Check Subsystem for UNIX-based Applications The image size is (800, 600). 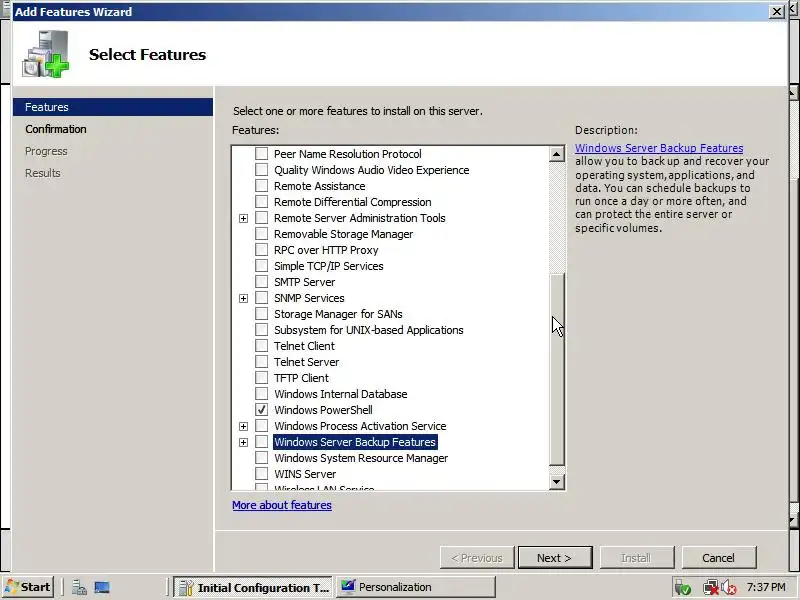(261, 330)
